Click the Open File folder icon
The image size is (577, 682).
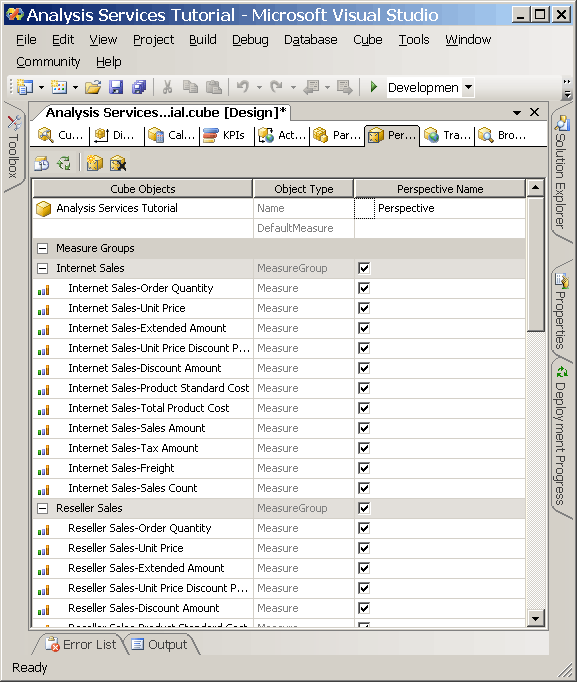pos(93,87)
